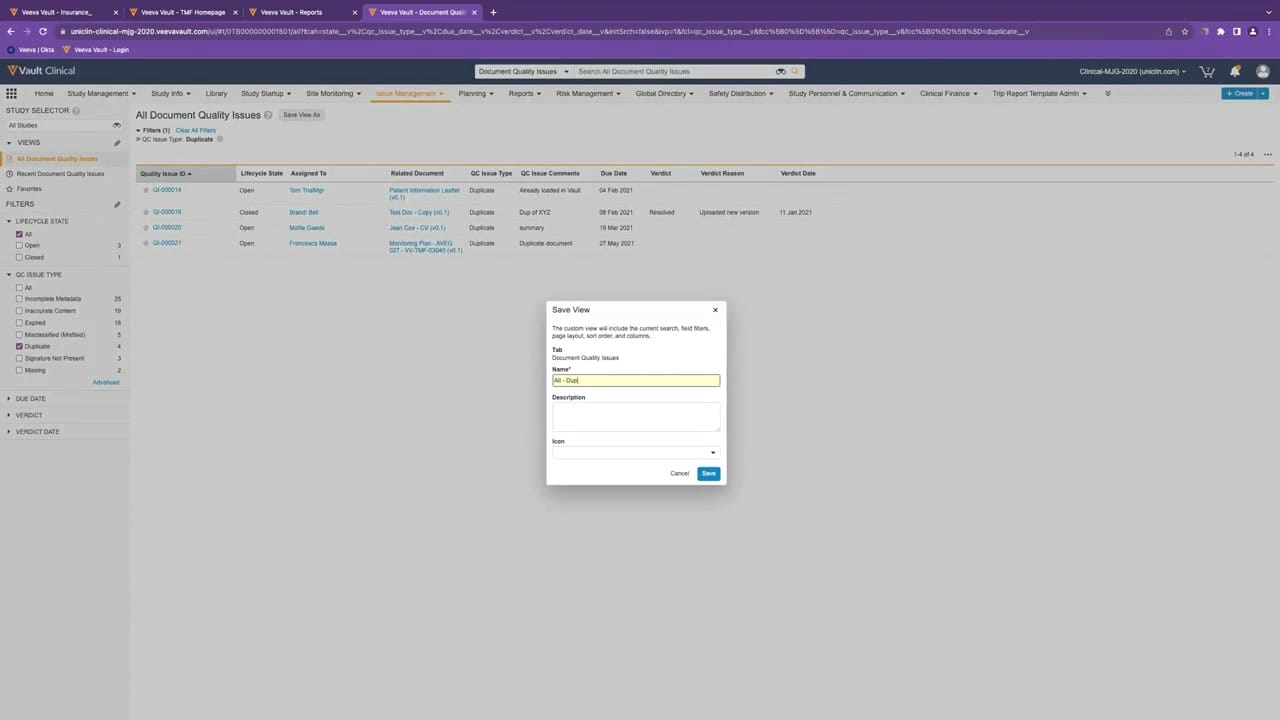Open the Document Quality Issues search scope dropdown
The image size is (1280, 720).
(x=523, y=72)
